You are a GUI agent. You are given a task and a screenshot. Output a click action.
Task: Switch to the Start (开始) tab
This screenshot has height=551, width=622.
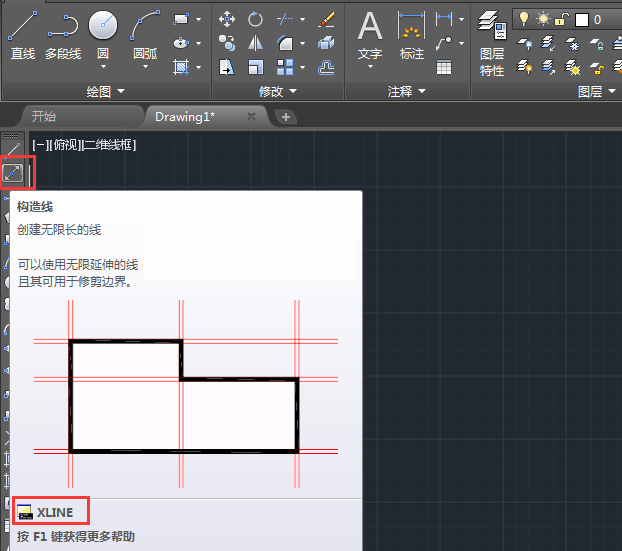tap(44, 116)
